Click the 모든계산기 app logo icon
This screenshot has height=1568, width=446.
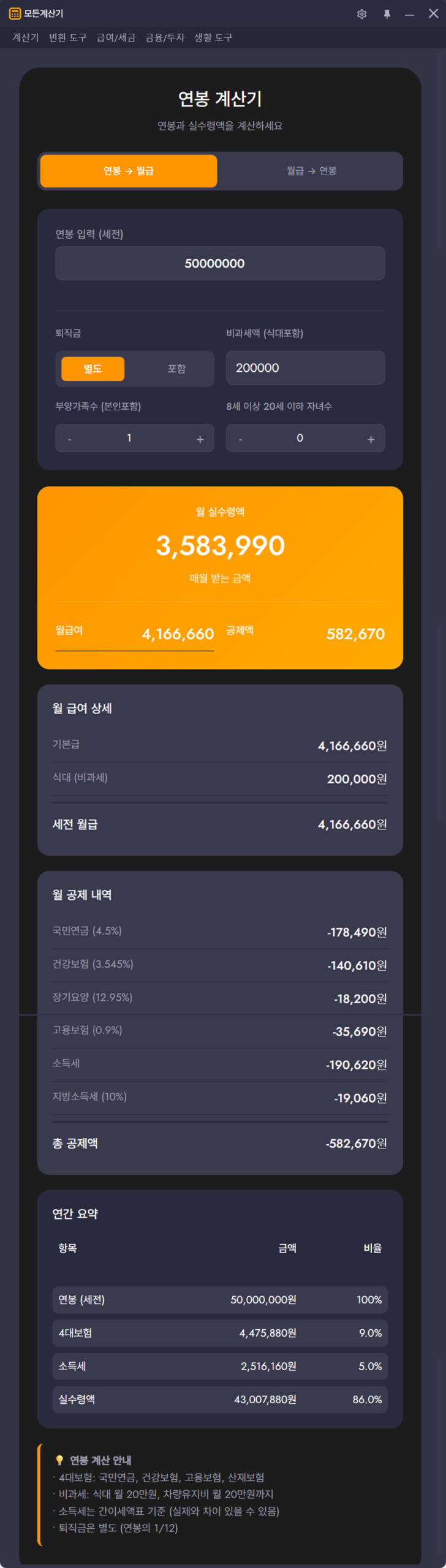[x=15, y=13]
